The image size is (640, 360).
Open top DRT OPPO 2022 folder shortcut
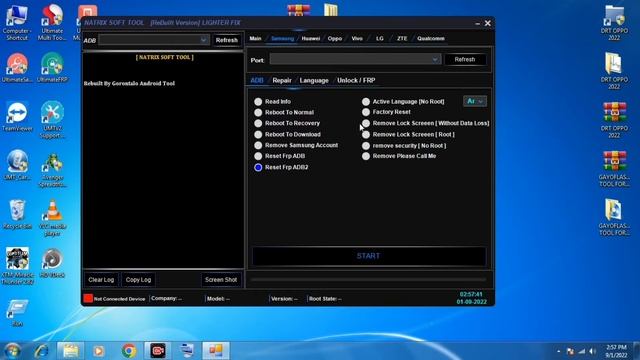[614, 23]
